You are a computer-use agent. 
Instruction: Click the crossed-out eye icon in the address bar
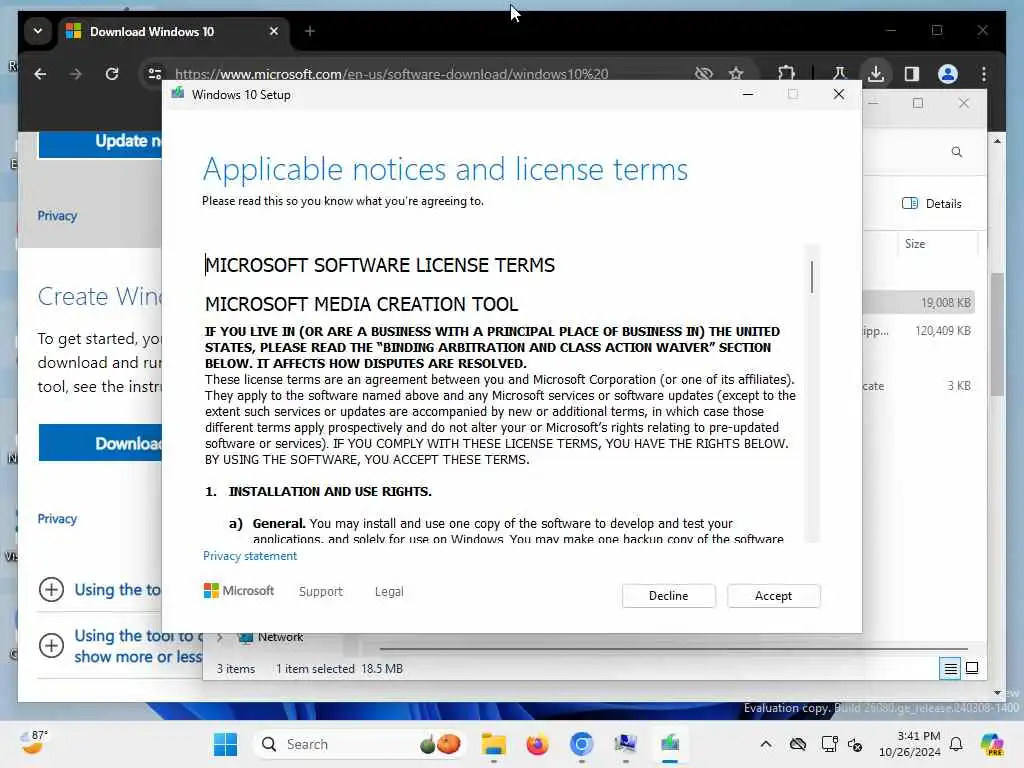(x=704, y=74)
